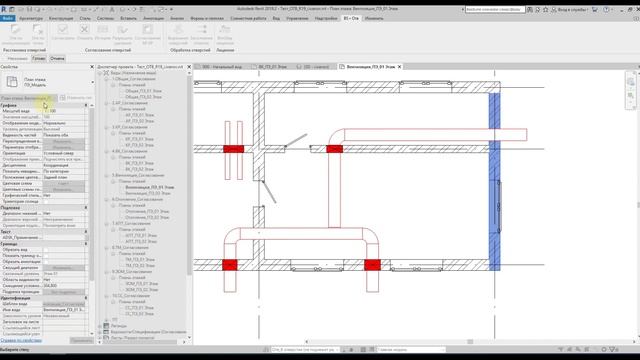Click the 'Выравнивание отверстий' ribbon tool
640x360 pixels.
pos(178,34)
